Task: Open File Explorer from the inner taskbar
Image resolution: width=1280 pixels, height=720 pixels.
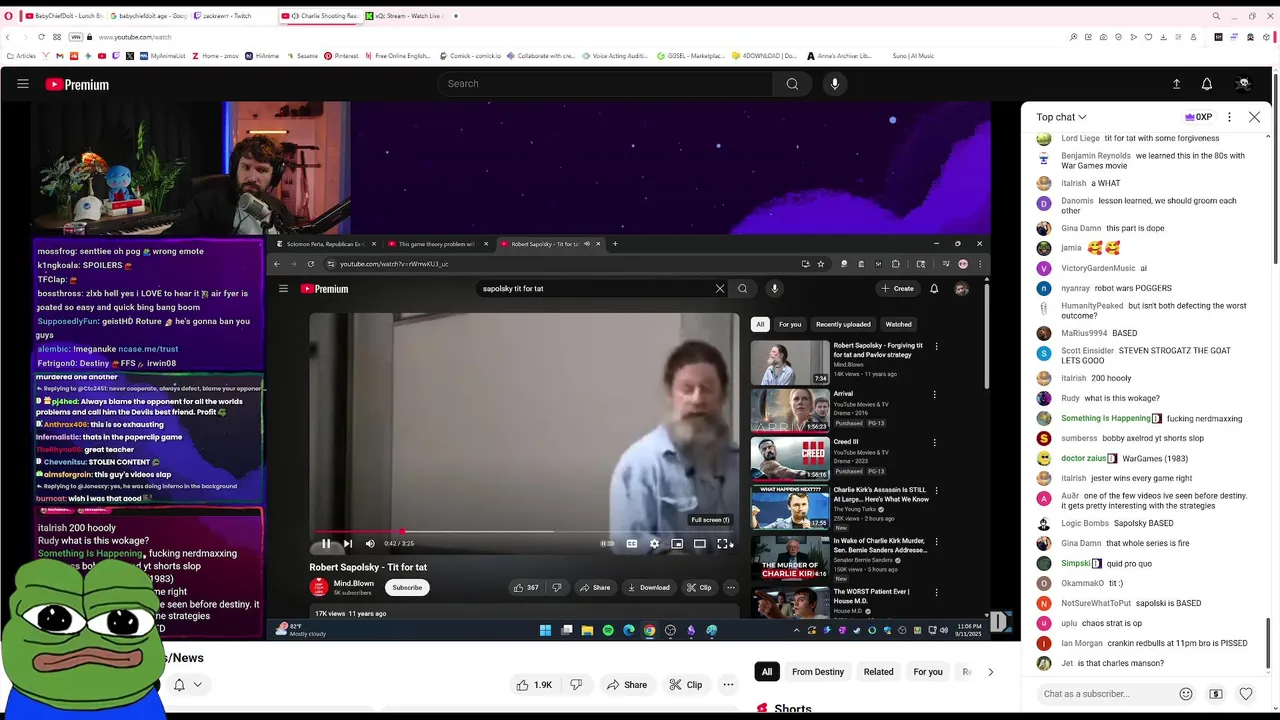Action: click(587, 630)
